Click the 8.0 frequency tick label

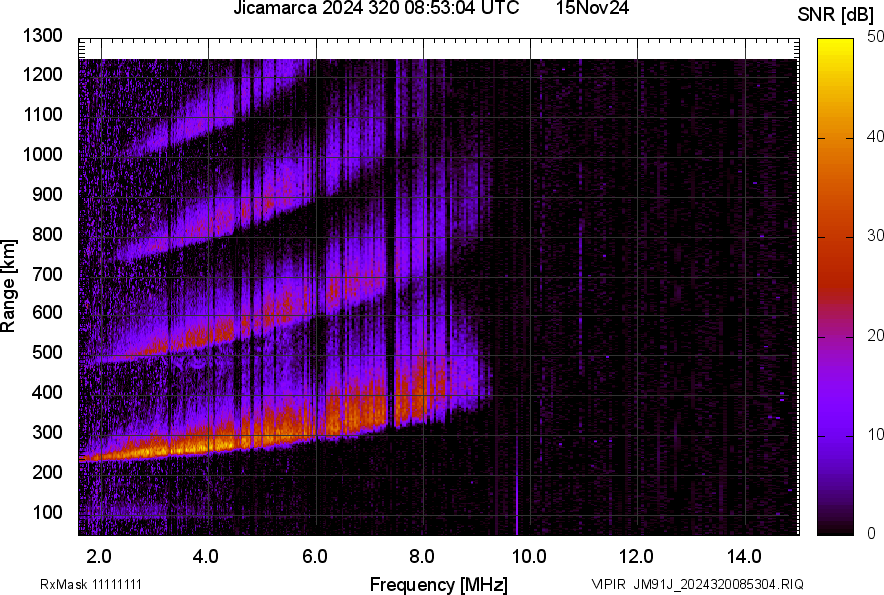point(422,555)
